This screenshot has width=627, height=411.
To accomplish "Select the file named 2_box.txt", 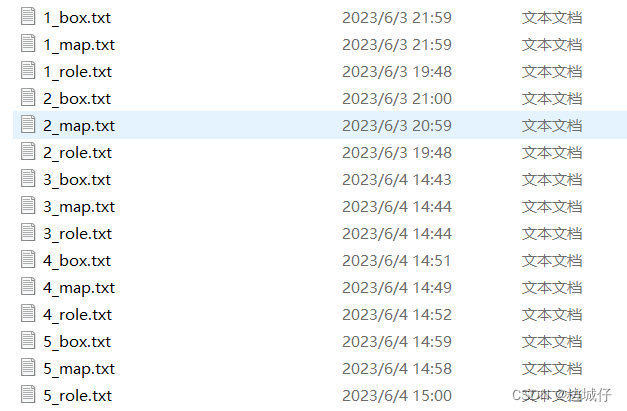I will pos(77,99).
